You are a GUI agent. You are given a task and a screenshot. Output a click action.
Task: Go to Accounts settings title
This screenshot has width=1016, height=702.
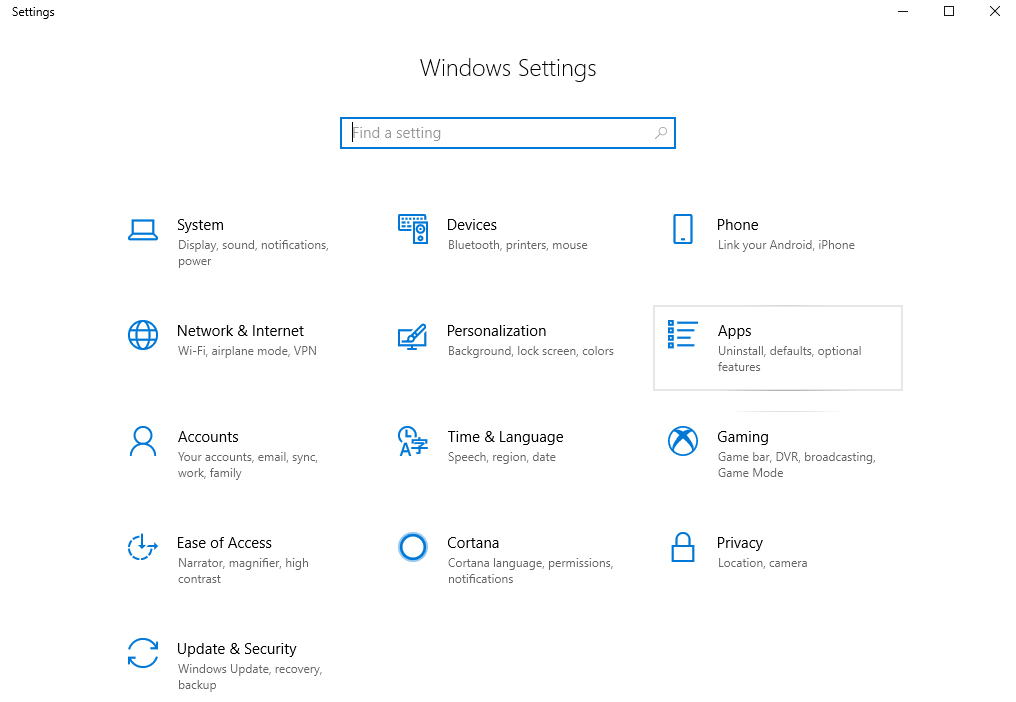[x=208, y=437]
